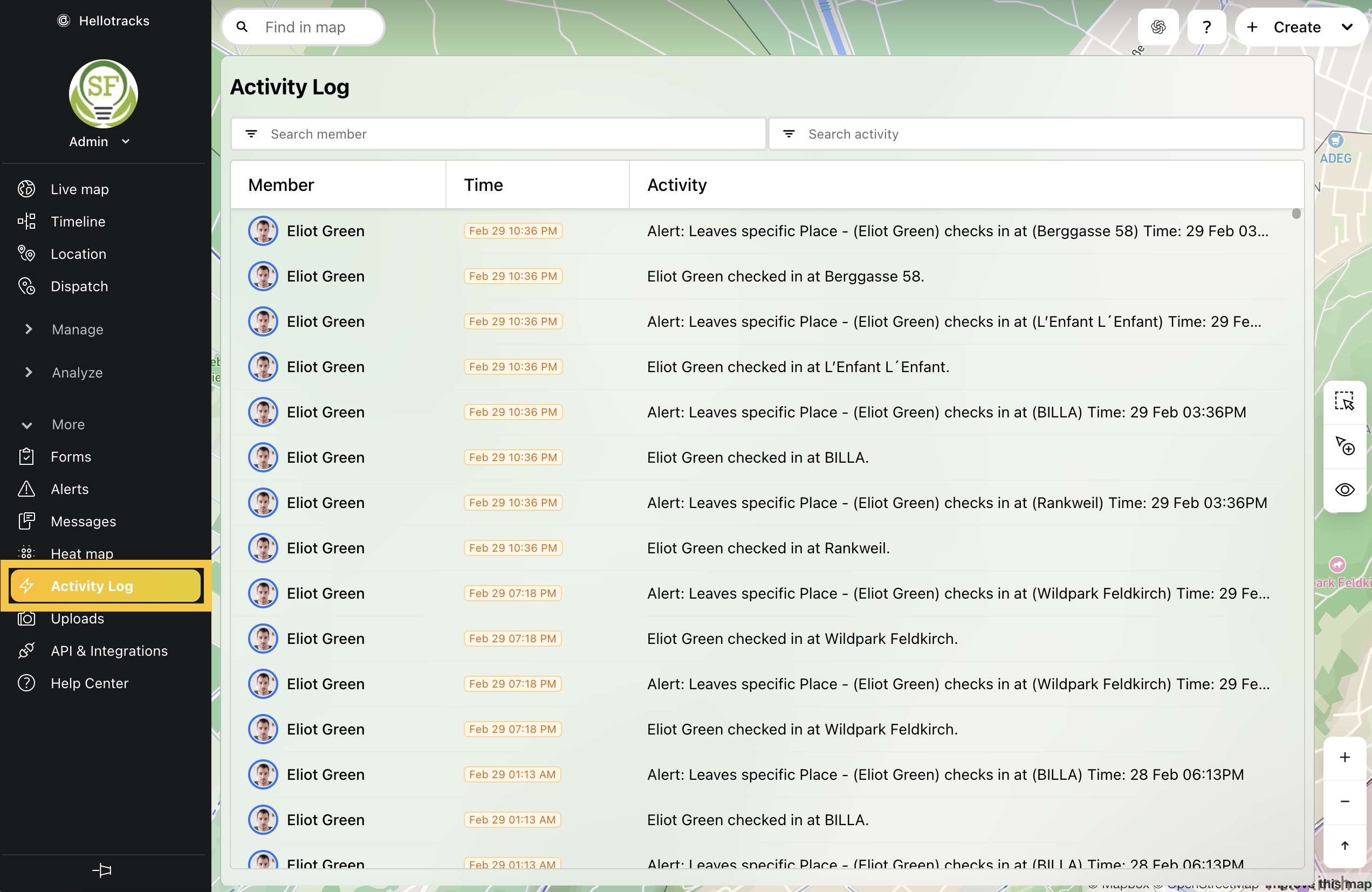Zoom out with the map minus button
Screen dimensions: 1372x892
[1344, 801]
